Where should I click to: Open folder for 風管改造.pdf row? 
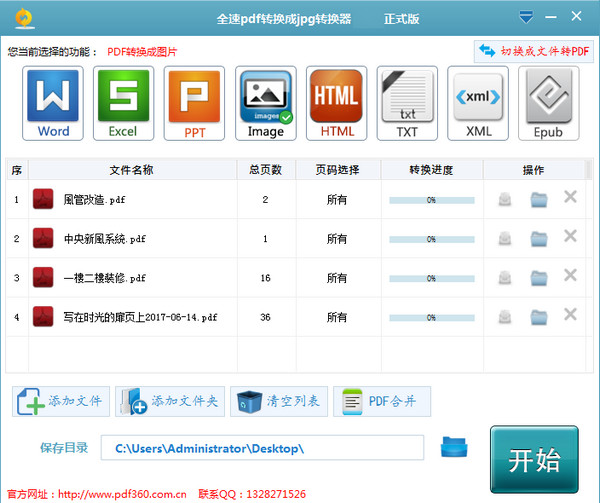pyautogui.click(x=539, y=199)
